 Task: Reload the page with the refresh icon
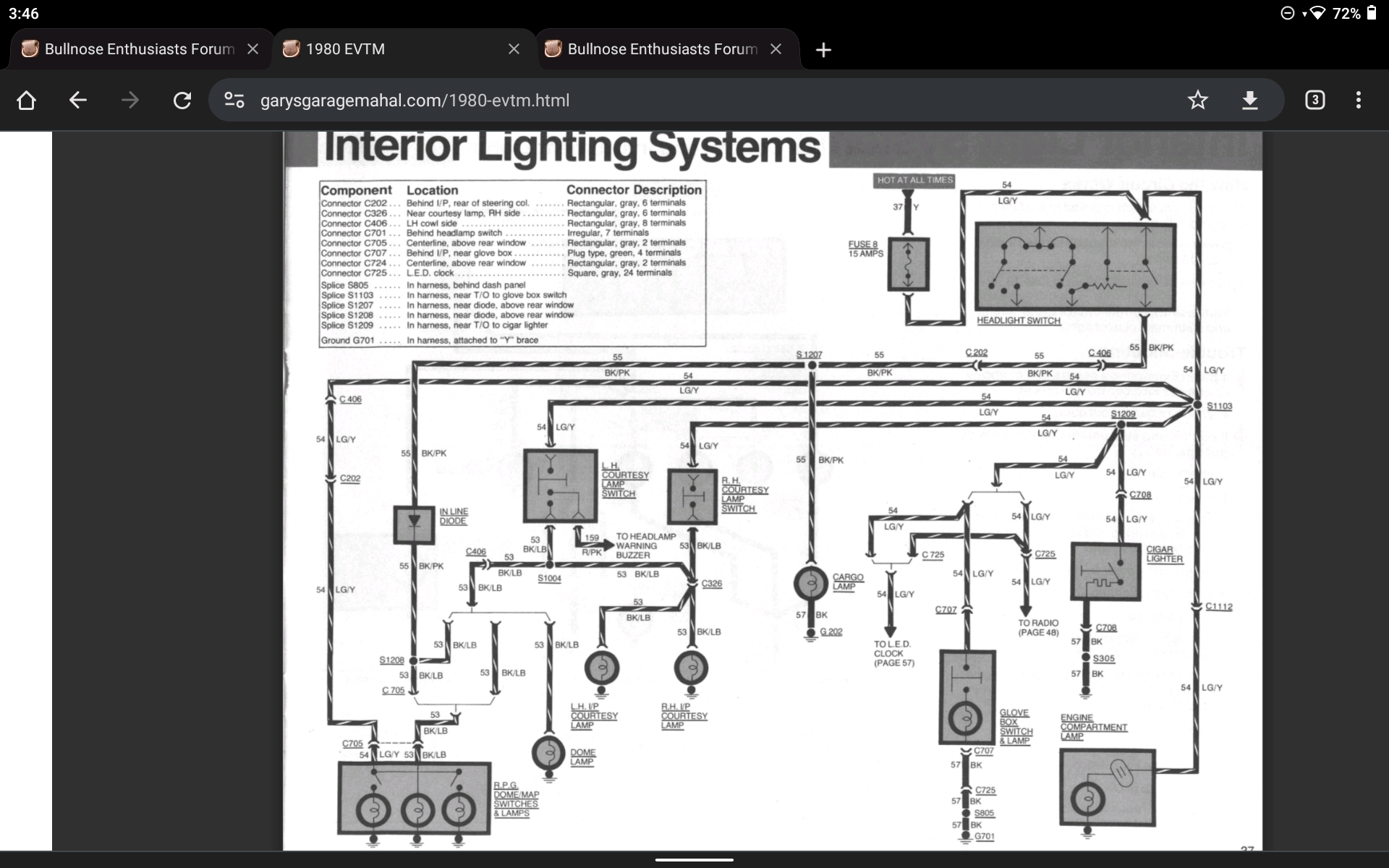click(x=182, y=100)
